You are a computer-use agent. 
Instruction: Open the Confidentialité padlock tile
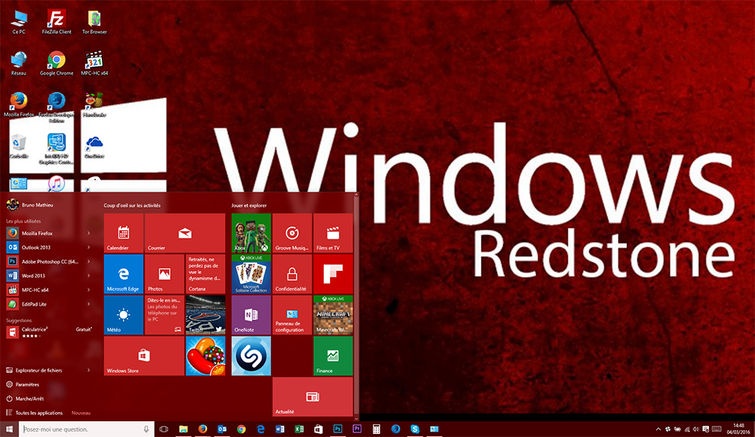point(292,274)
